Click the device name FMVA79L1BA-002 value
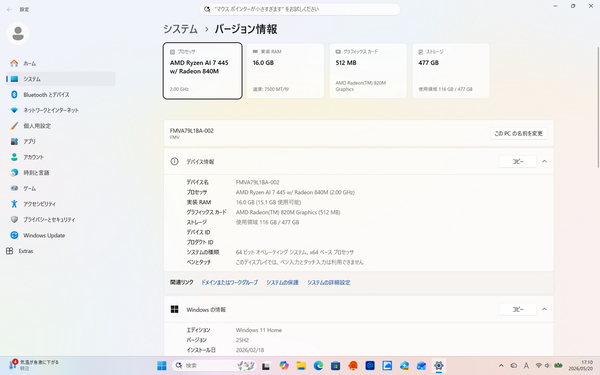 click(258, 182)
